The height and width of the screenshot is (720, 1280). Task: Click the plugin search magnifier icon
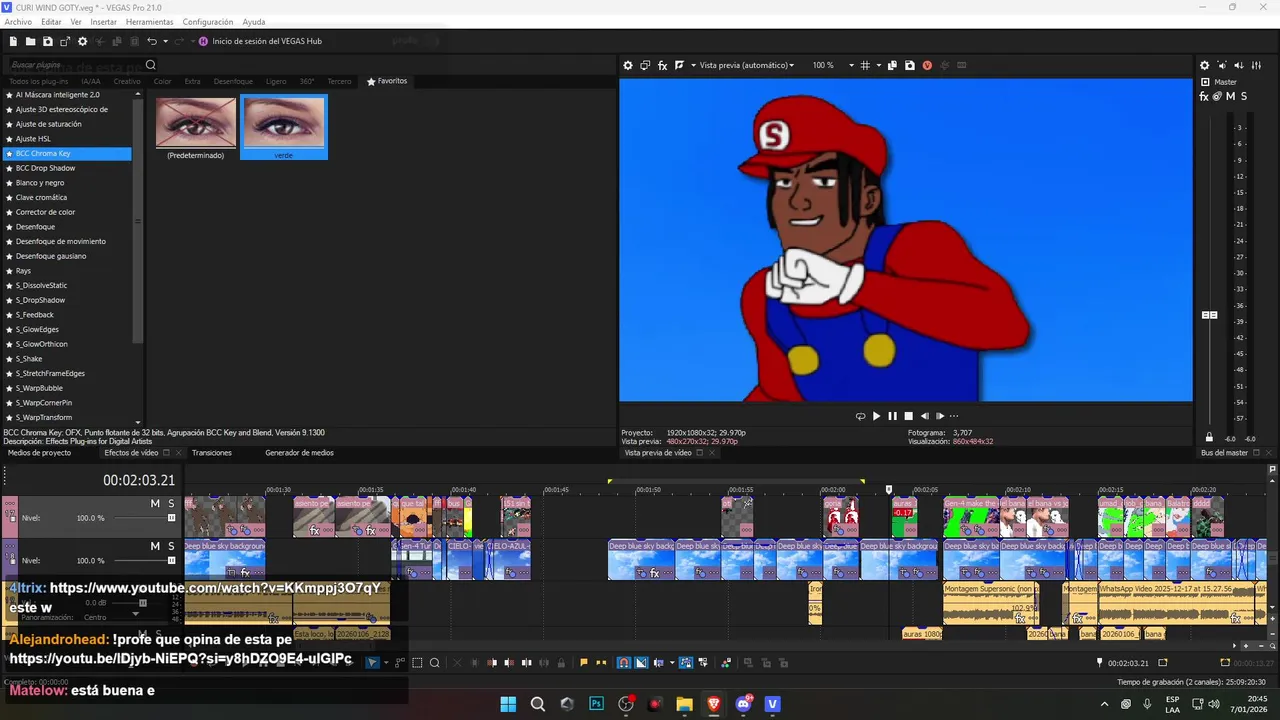150,65
